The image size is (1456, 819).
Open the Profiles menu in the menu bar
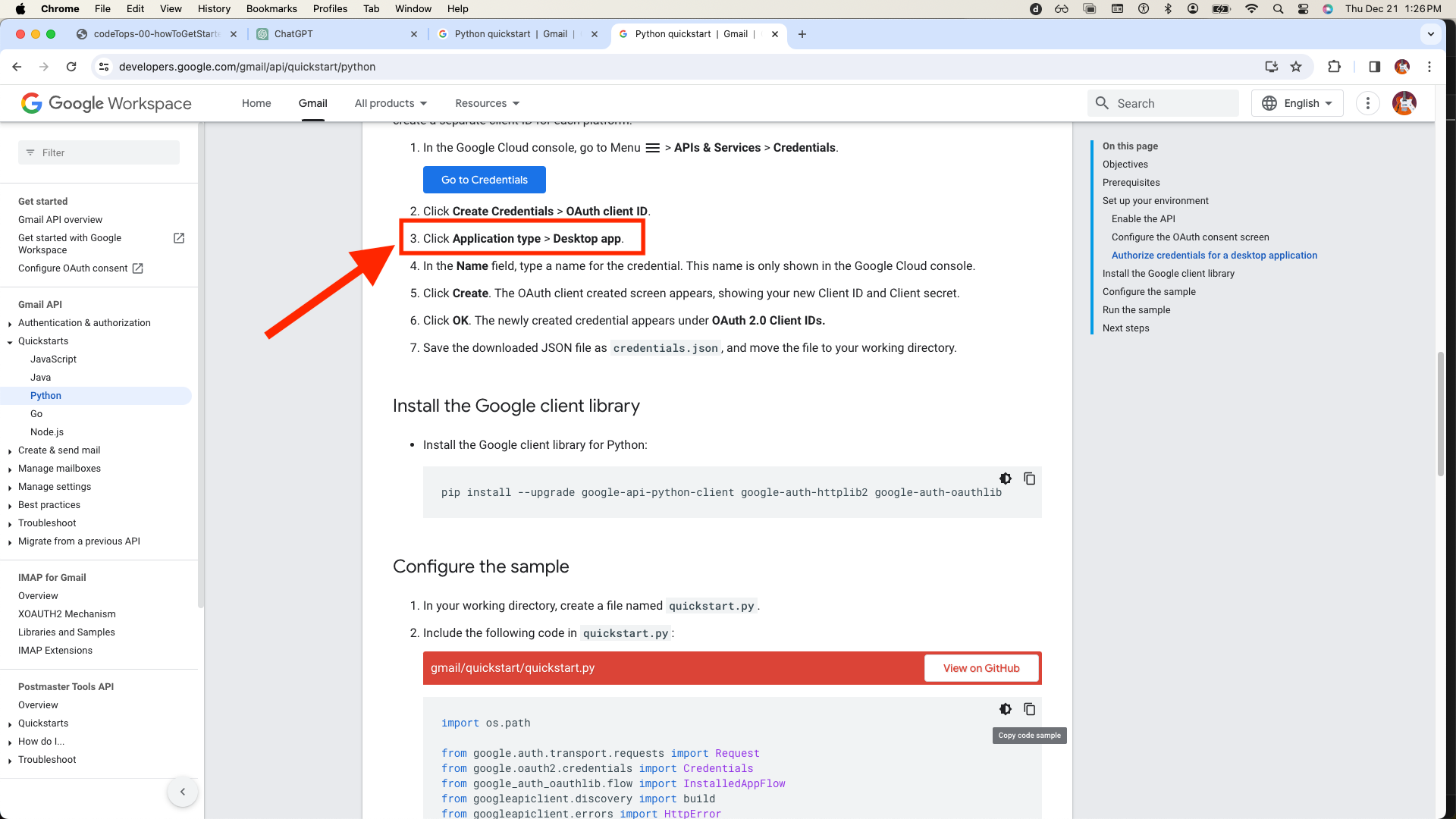point(330,9)
